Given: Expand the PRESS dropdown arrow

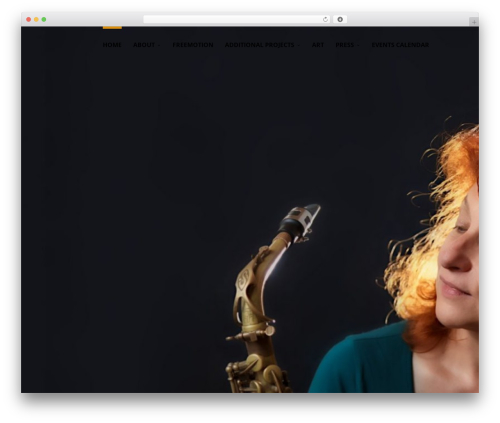Looking at the screenshot, I should tap(358, 45).
